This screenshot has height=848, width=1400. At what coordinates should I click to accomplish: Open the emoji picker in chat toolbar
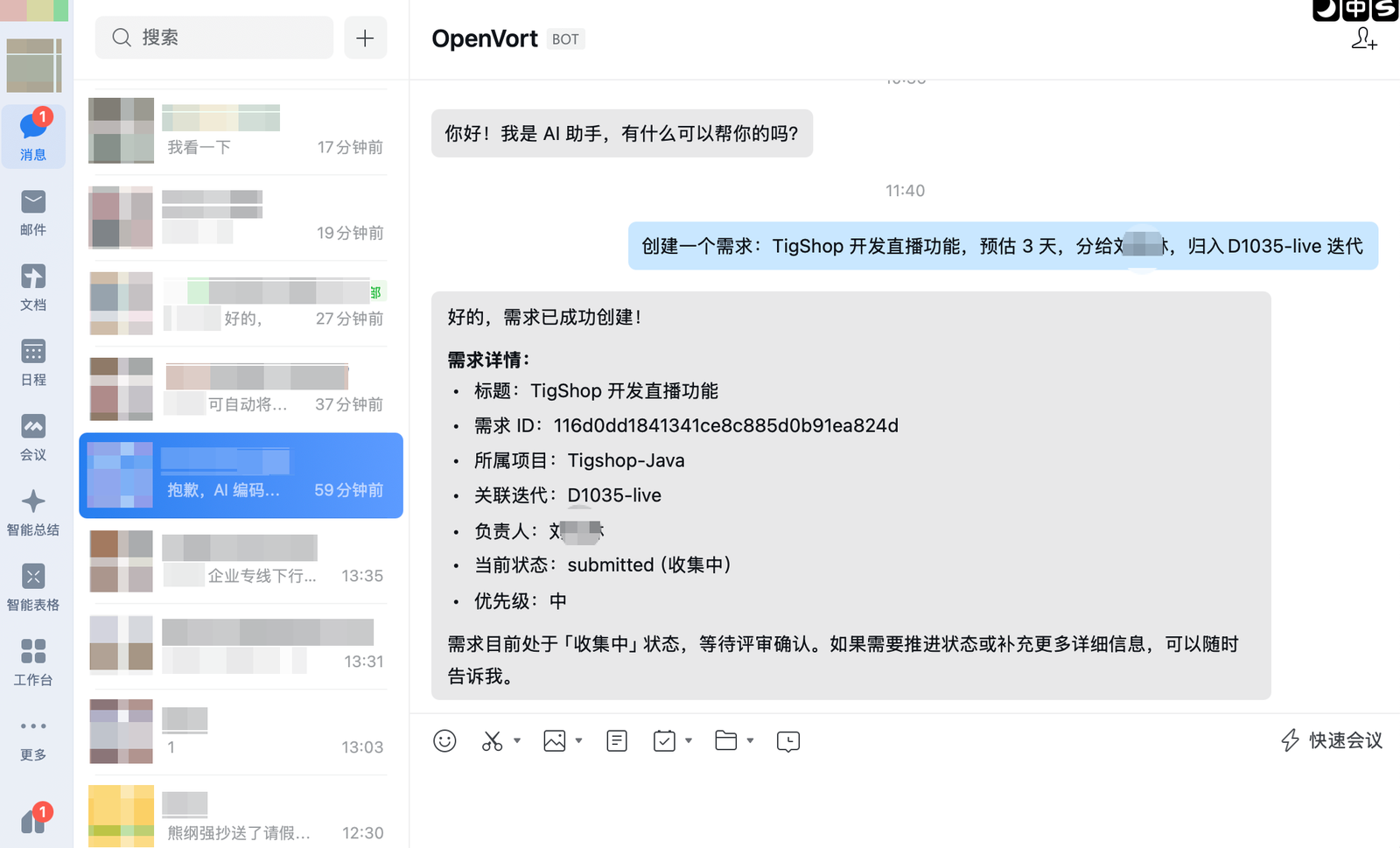[x=444, y=741]
